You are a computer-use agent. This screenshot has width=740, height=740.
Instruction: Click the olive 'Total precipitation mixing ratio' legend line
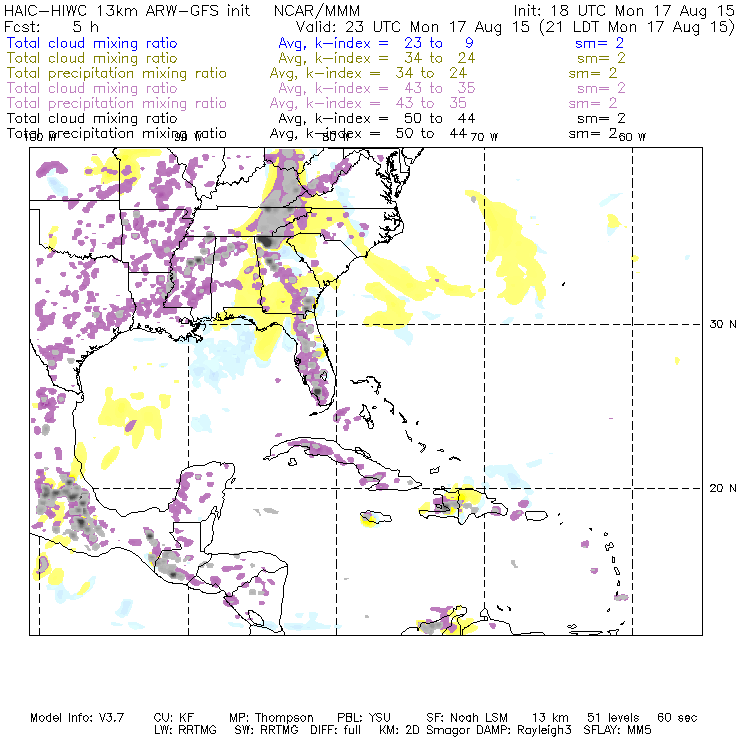click(x=117, y=73)
